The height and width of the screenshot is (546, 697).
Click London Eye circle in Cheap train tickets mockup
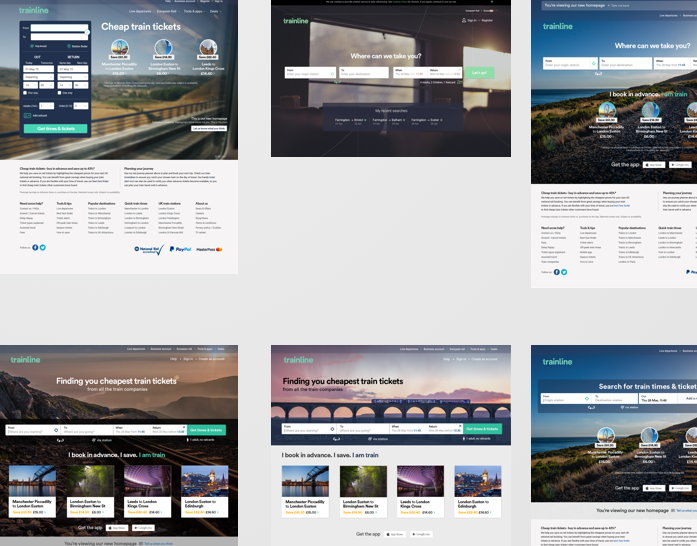point(120,48)
